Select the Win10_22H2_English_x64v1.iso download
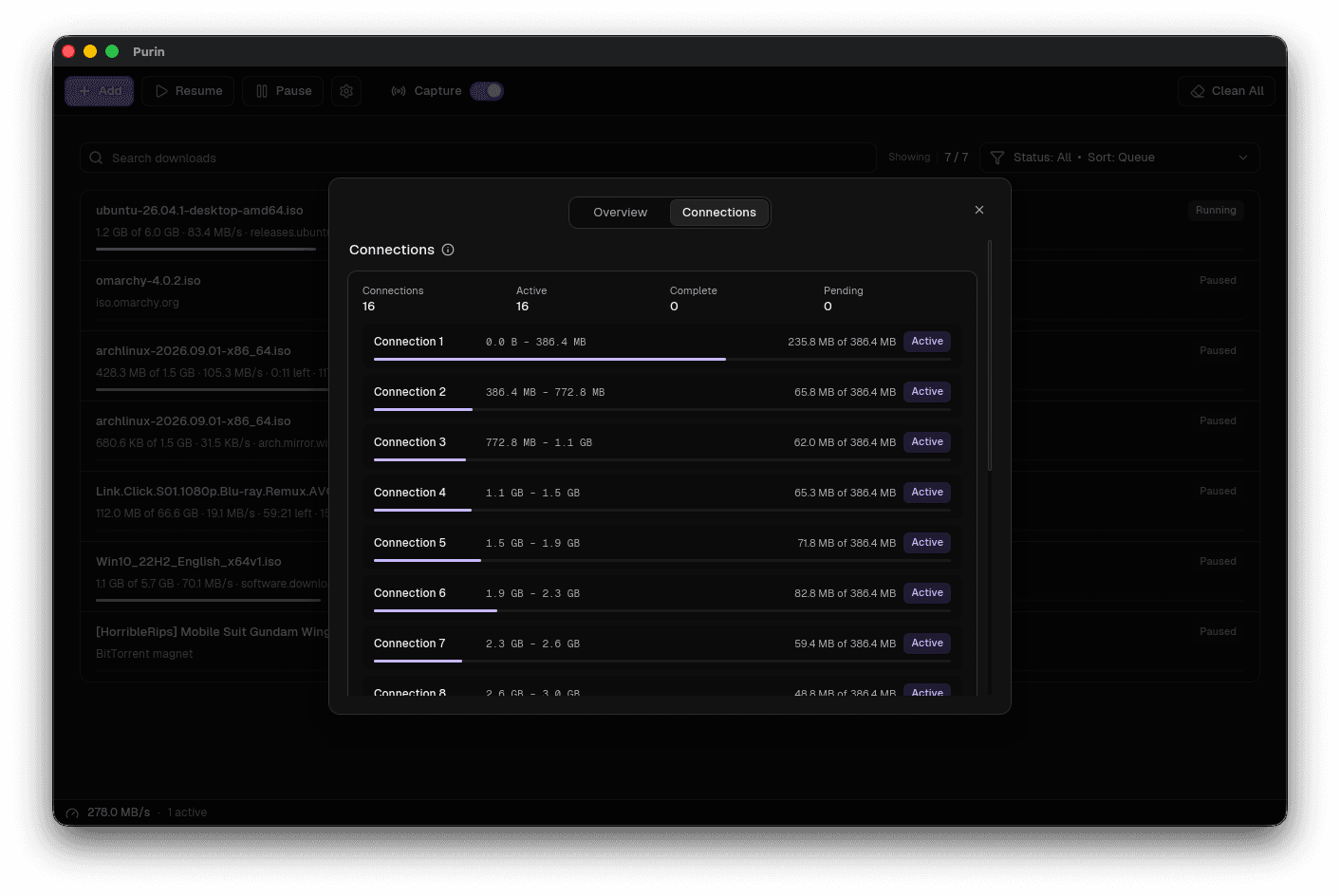1340x896 pixels. coord(670,577)
